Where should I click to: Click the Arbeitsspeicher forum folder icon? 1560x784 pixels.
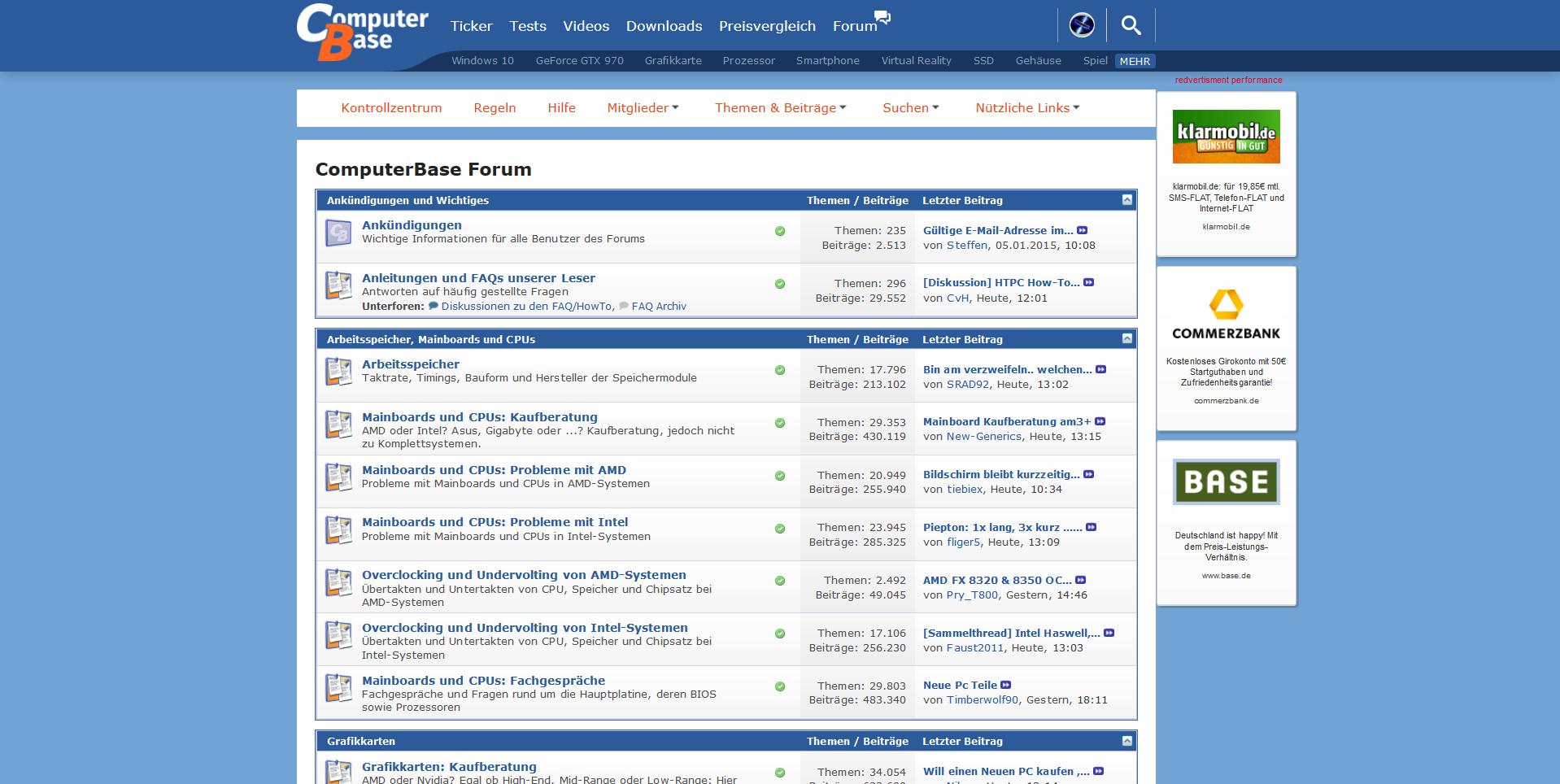click(338, 372)
